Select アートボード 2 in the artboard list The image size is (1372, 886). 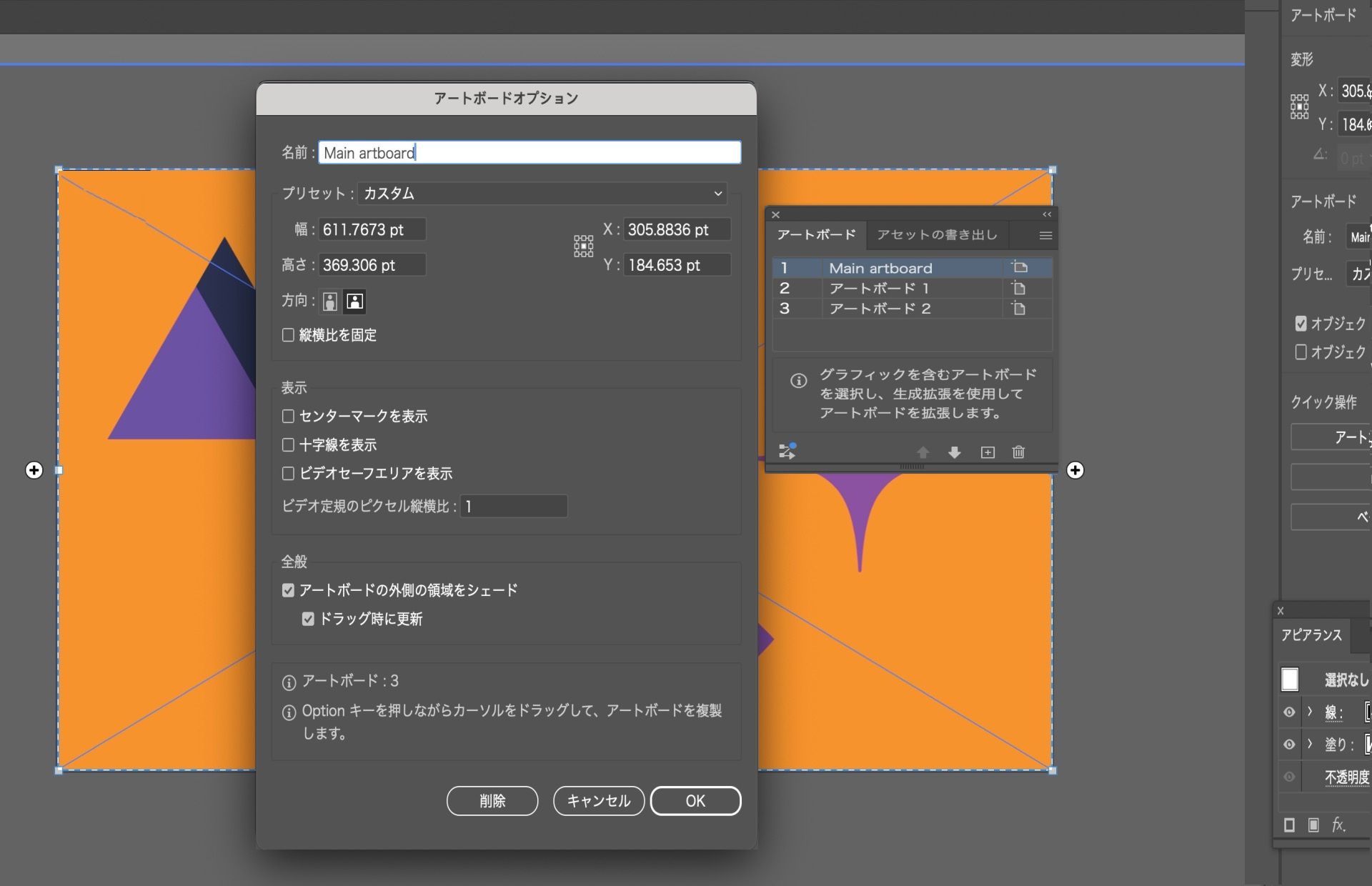click(880, 309)
